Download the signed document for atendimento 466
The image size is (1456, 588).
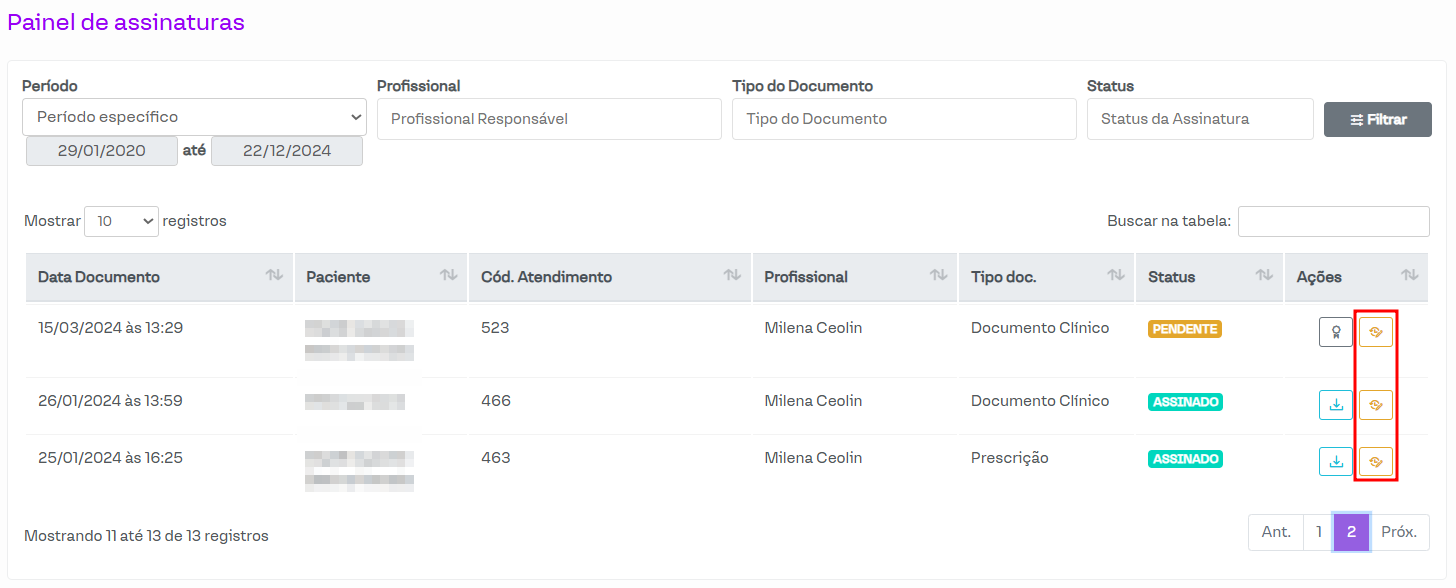1335,405
